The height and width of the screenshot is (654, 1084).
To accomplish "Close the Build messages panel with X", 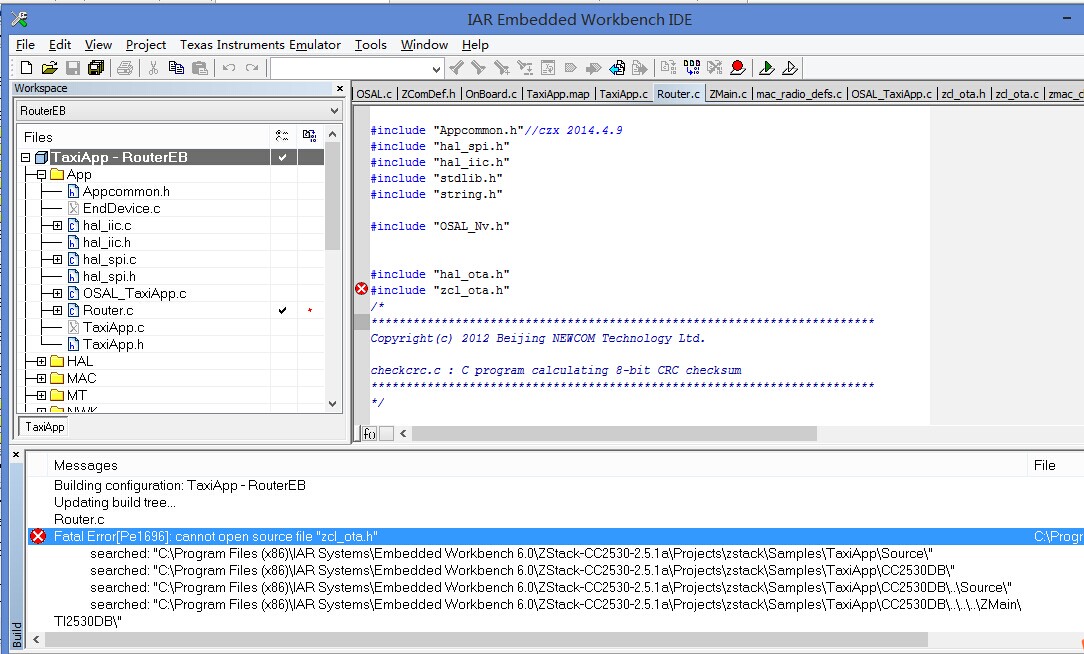I will pyautogui.click(x=17, y=454).
